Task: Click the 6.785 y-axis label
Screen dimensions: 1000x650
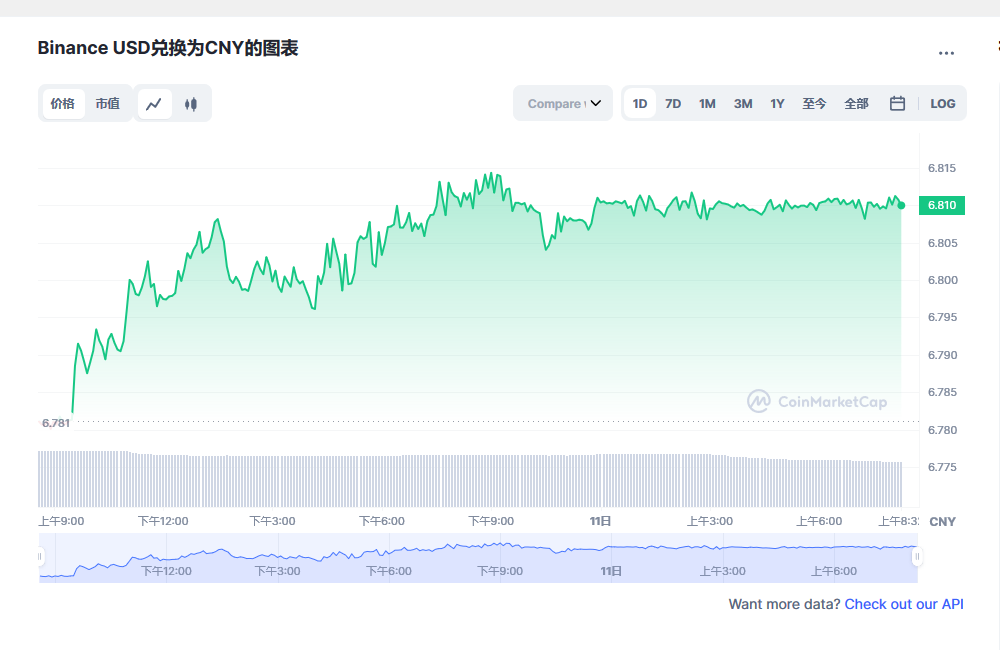Action: (943, 392)
